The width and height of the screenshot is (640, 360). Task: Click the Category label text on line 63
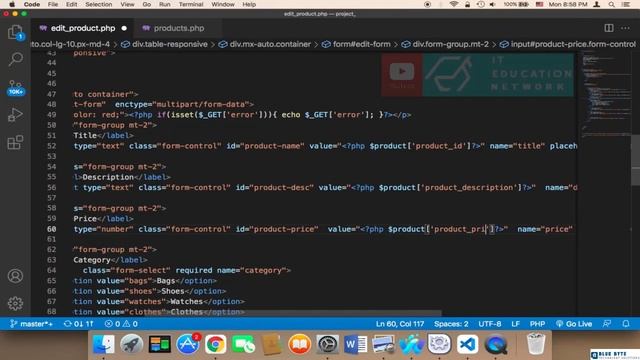(92, 260)
